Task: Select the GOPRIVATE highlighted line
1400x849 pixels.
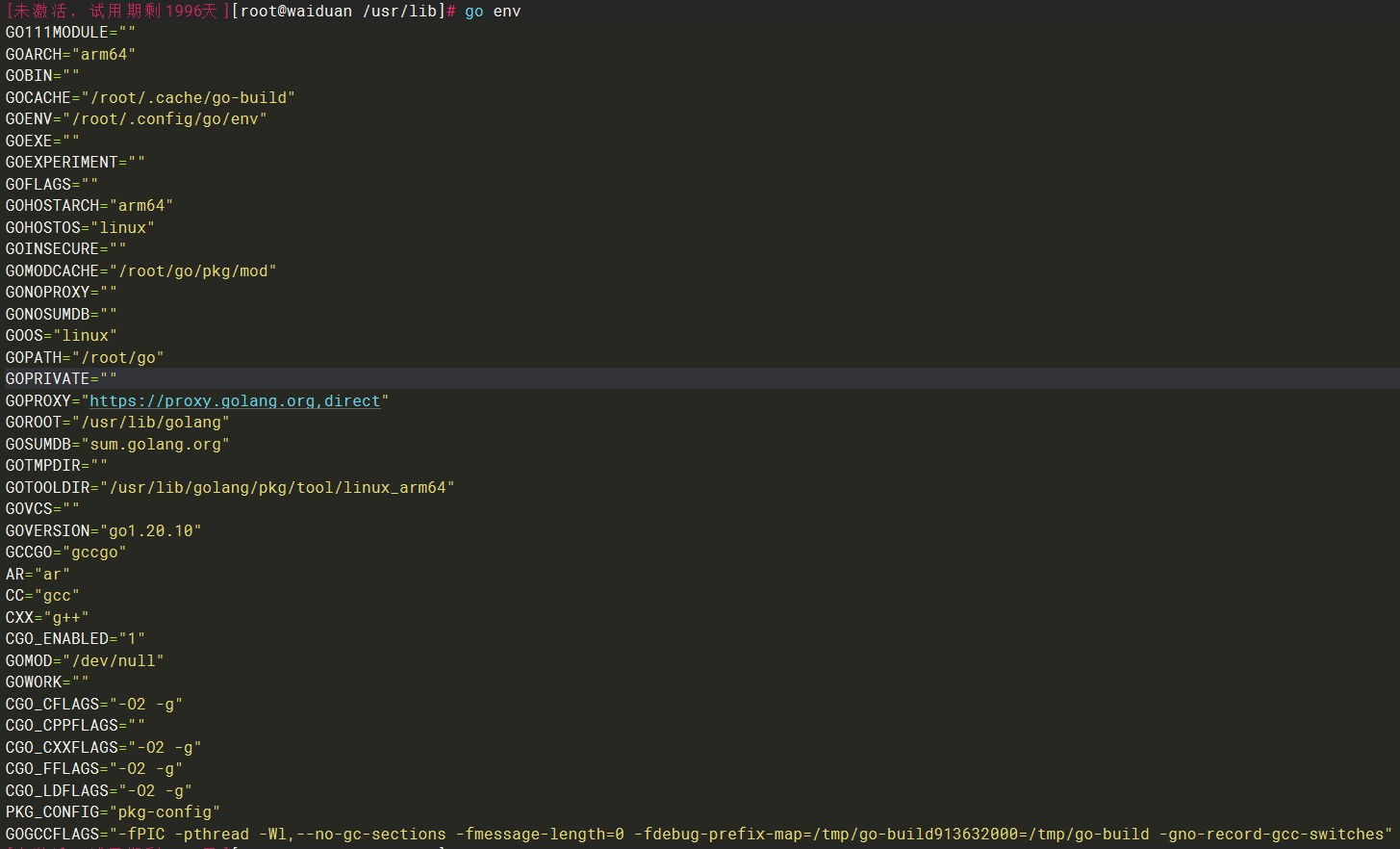Action: click(60, 377)
